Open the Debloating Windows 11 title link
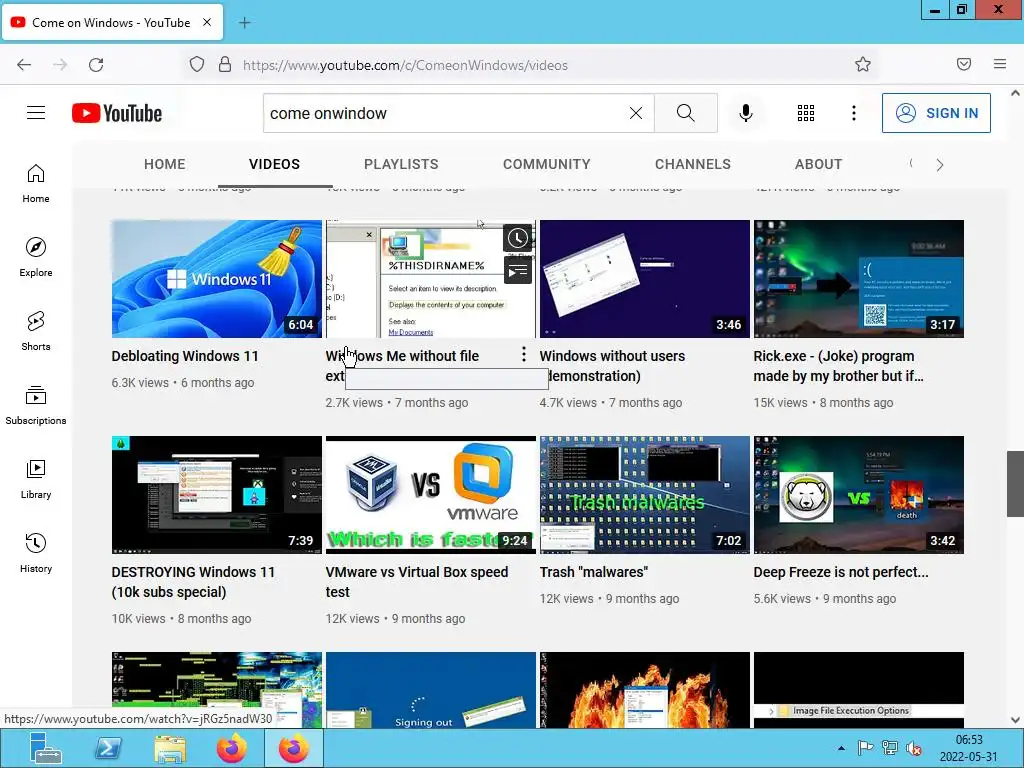The image size is (1024, 768). coord(185,356)
